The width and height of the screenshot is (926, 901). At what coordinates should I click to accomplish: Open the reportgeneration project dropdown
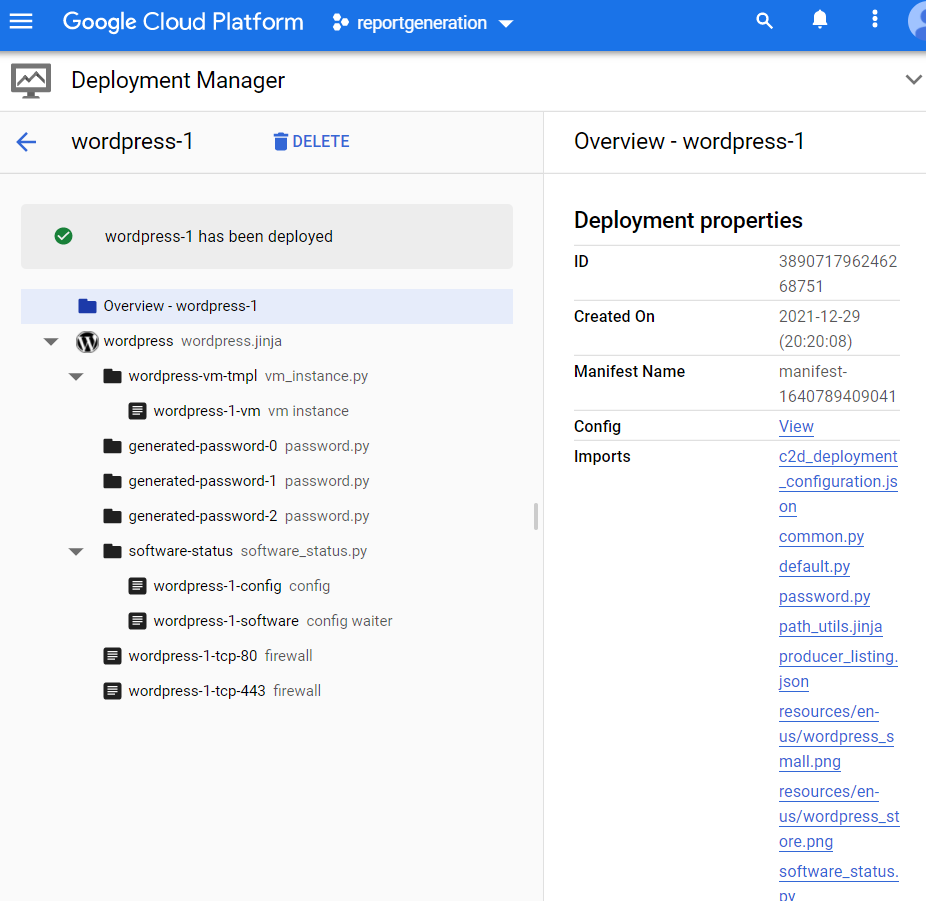423,23
